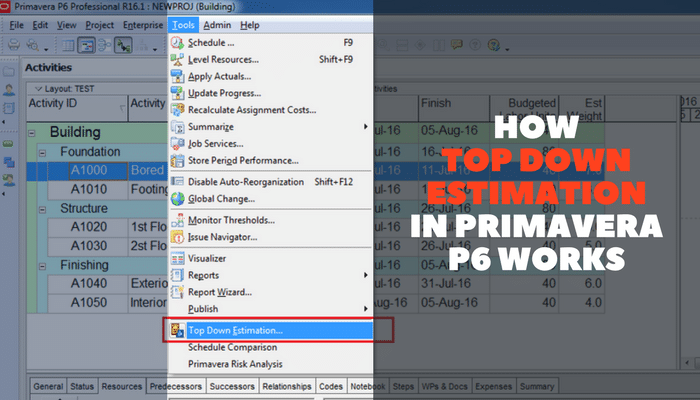
Task: Select Schedule Comparison entry
Action: (270, 347)
